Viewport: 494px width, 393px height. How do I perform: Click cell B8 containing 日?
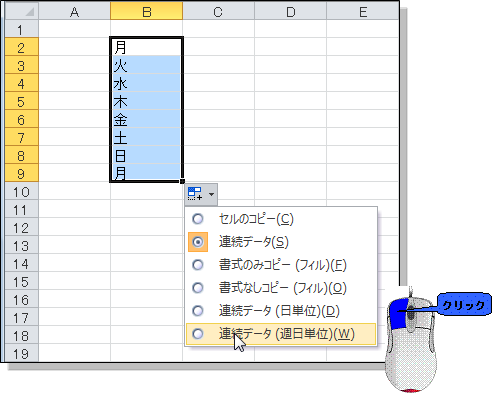pyautogui.click(x=146, y=155)
